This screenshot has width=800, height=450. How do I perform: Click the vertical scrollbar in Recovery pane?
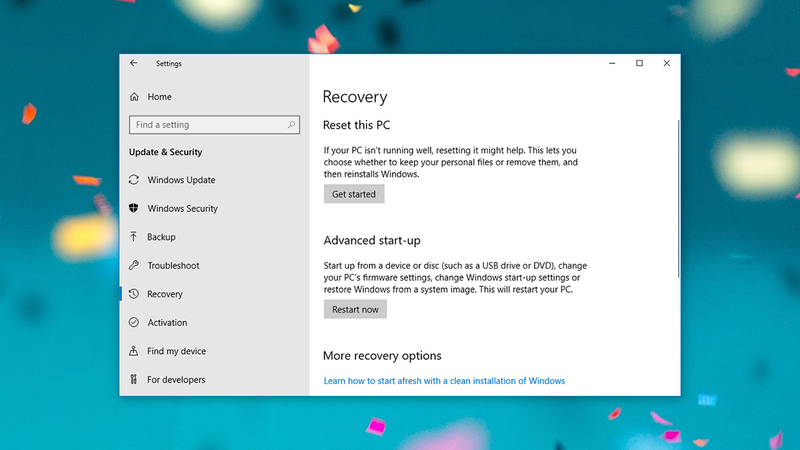pyautogui.click(x=678, y=199)
